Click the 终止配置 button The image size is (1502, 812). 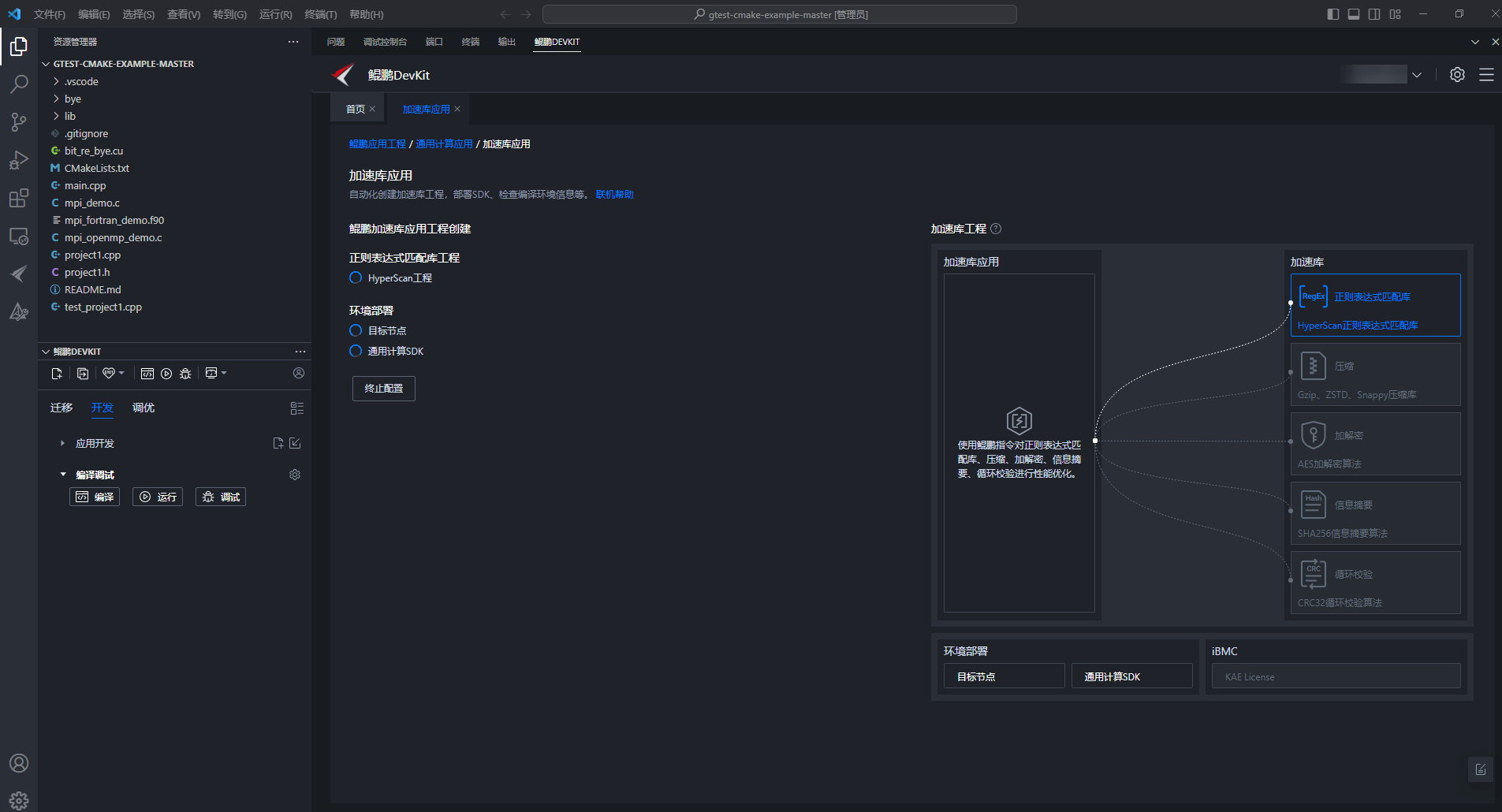pos(384,388)
